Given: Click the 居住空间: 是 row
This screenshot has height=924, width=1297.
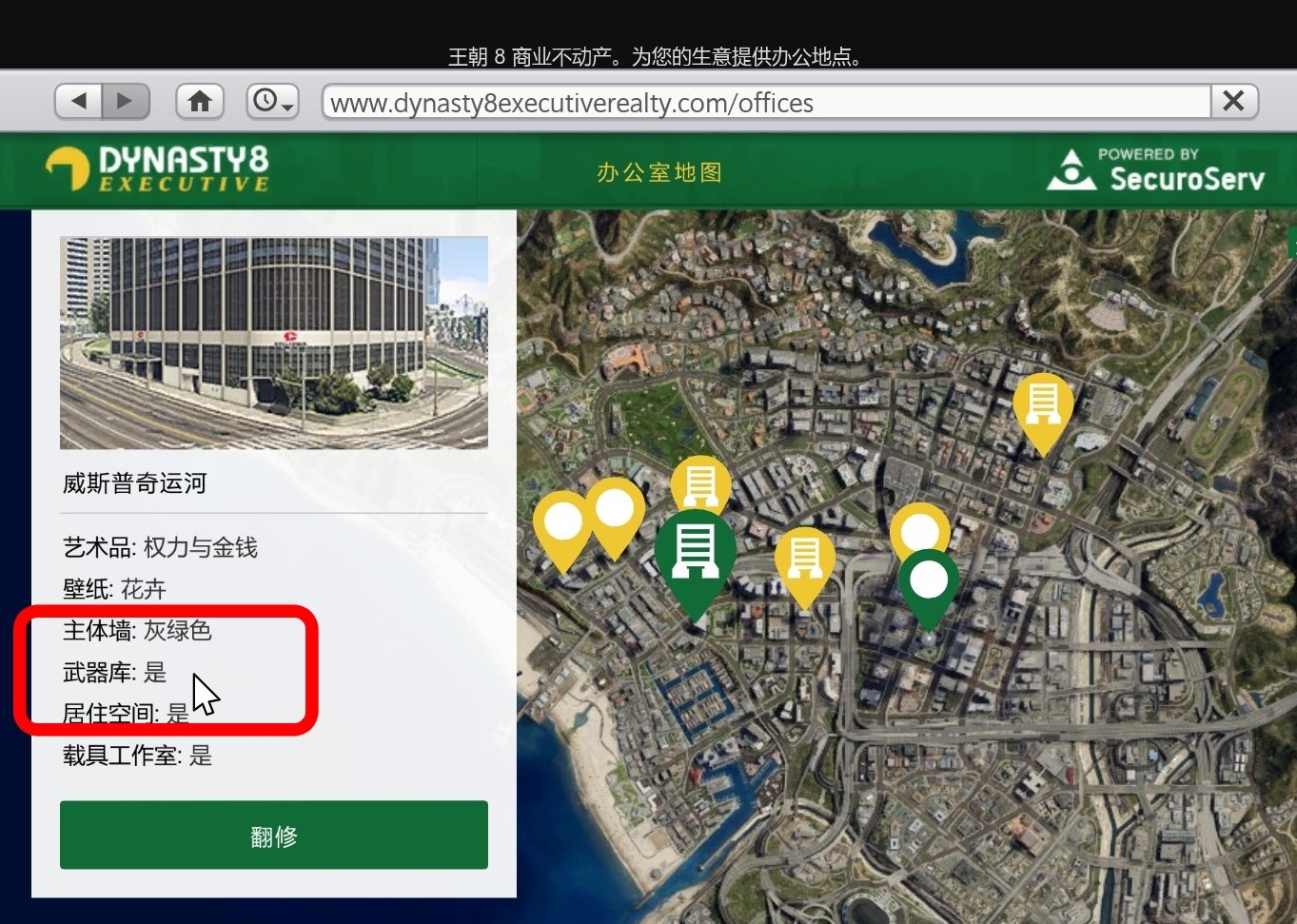Looking at the screenshot, I should (126, 714).
